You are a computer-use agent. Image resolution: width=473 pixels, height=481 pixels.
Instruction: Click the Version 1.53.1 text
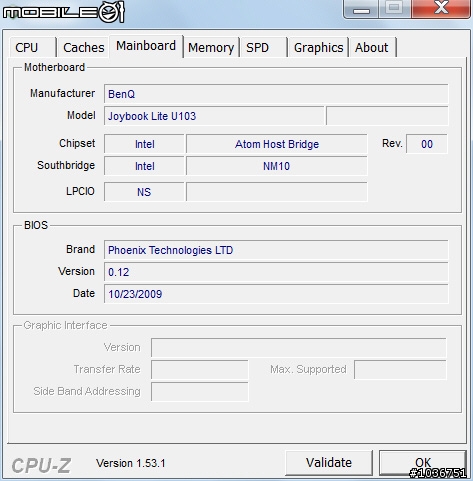coord(131,463)
